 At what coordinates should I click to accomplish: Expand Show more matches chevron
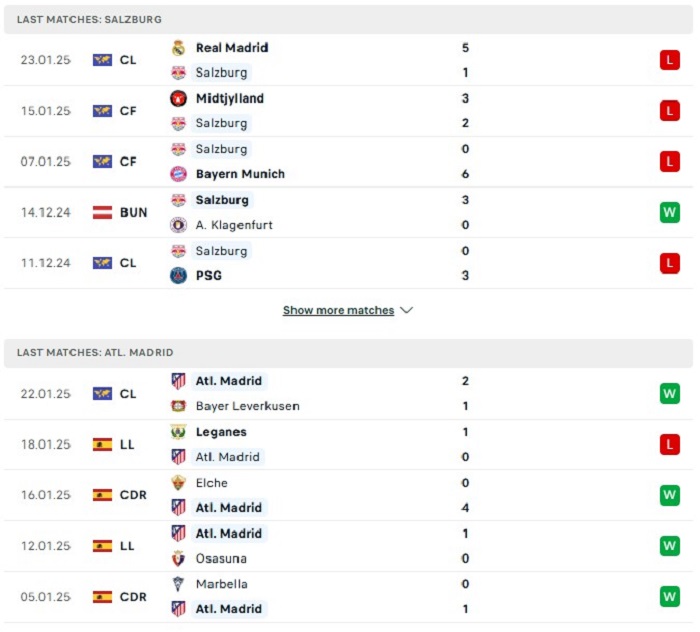point(406,310)
